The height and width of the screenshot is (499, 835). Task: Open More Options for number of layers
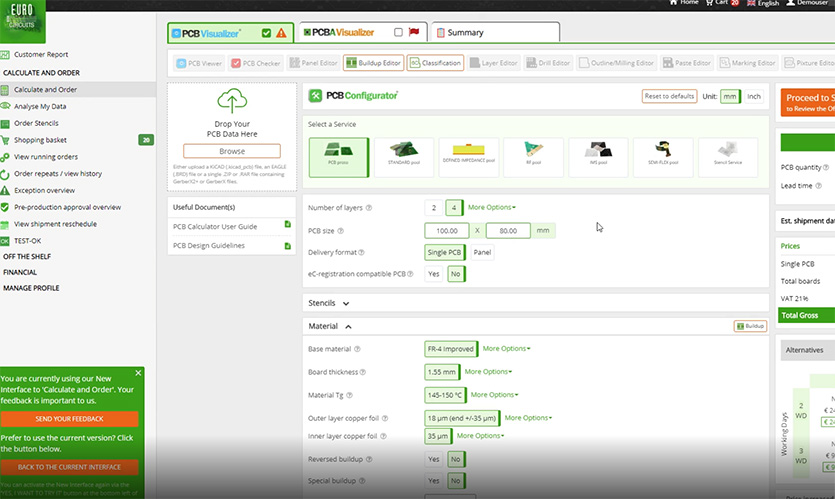click(491, 207)
